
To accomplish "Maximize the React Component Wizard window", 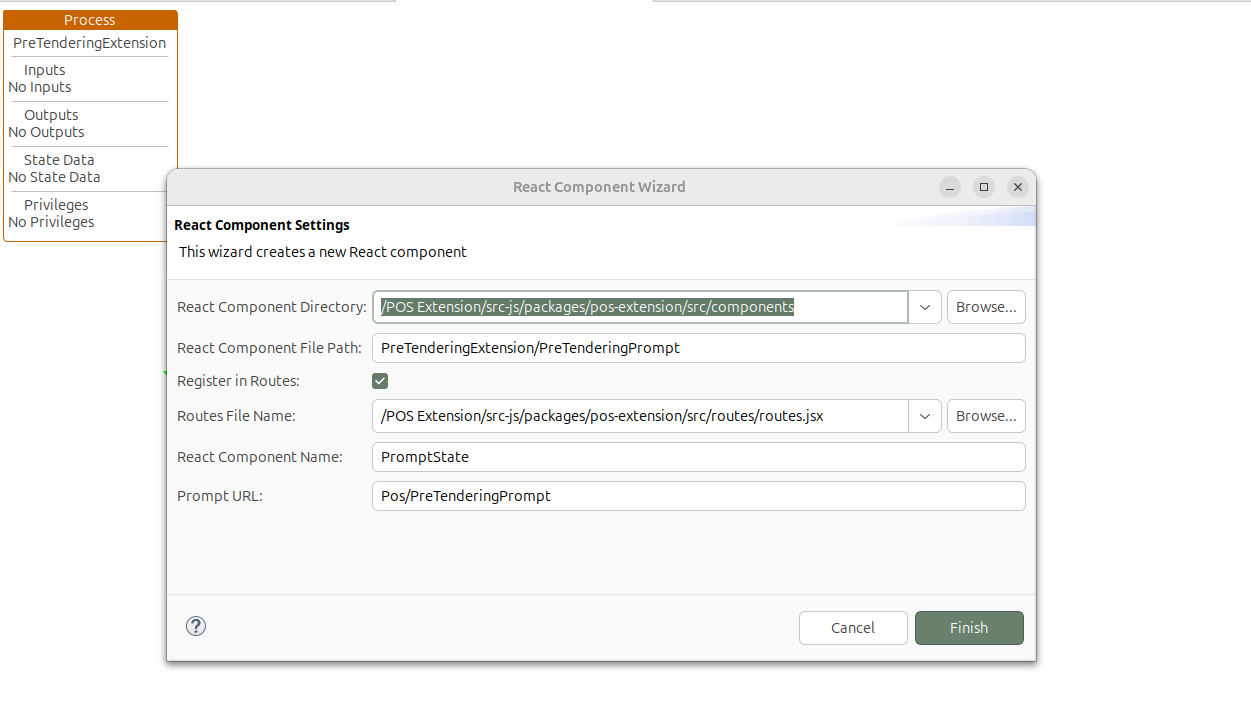I will tap(983, 187).
